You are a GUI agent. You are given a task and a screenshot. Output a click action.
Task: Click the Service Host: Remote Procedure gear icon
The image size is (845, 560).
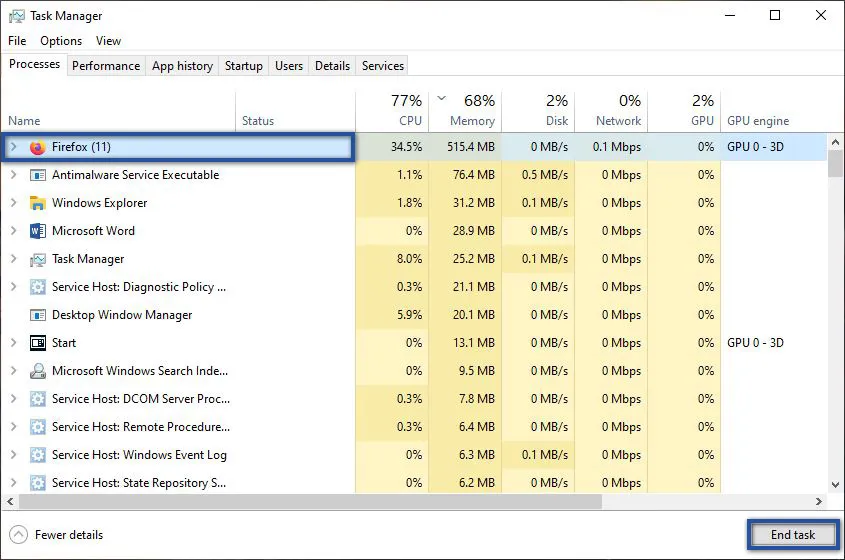[x=37, y=427]
